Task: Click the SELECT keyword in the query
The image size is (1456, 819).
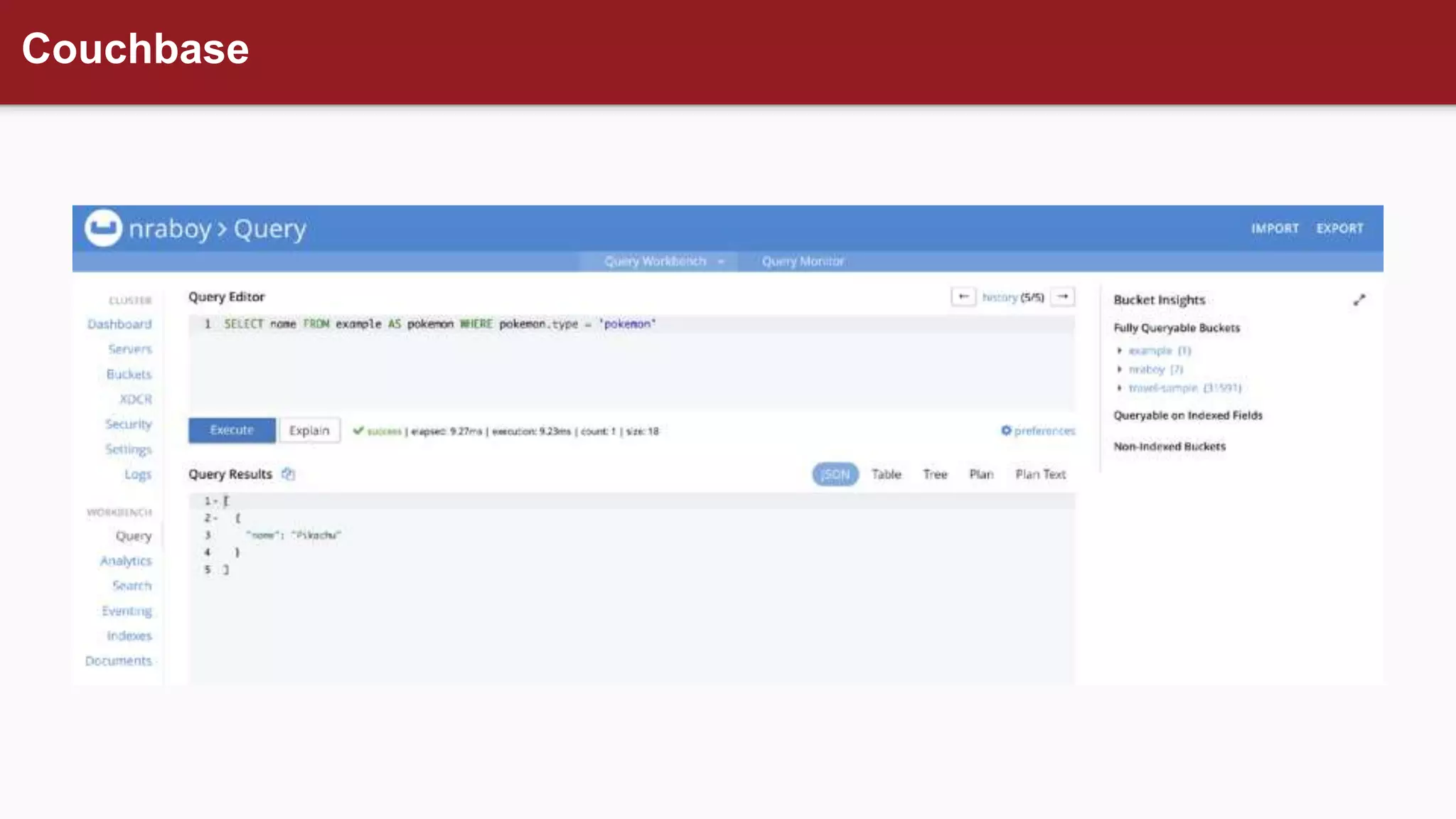Action: (244, 324)
